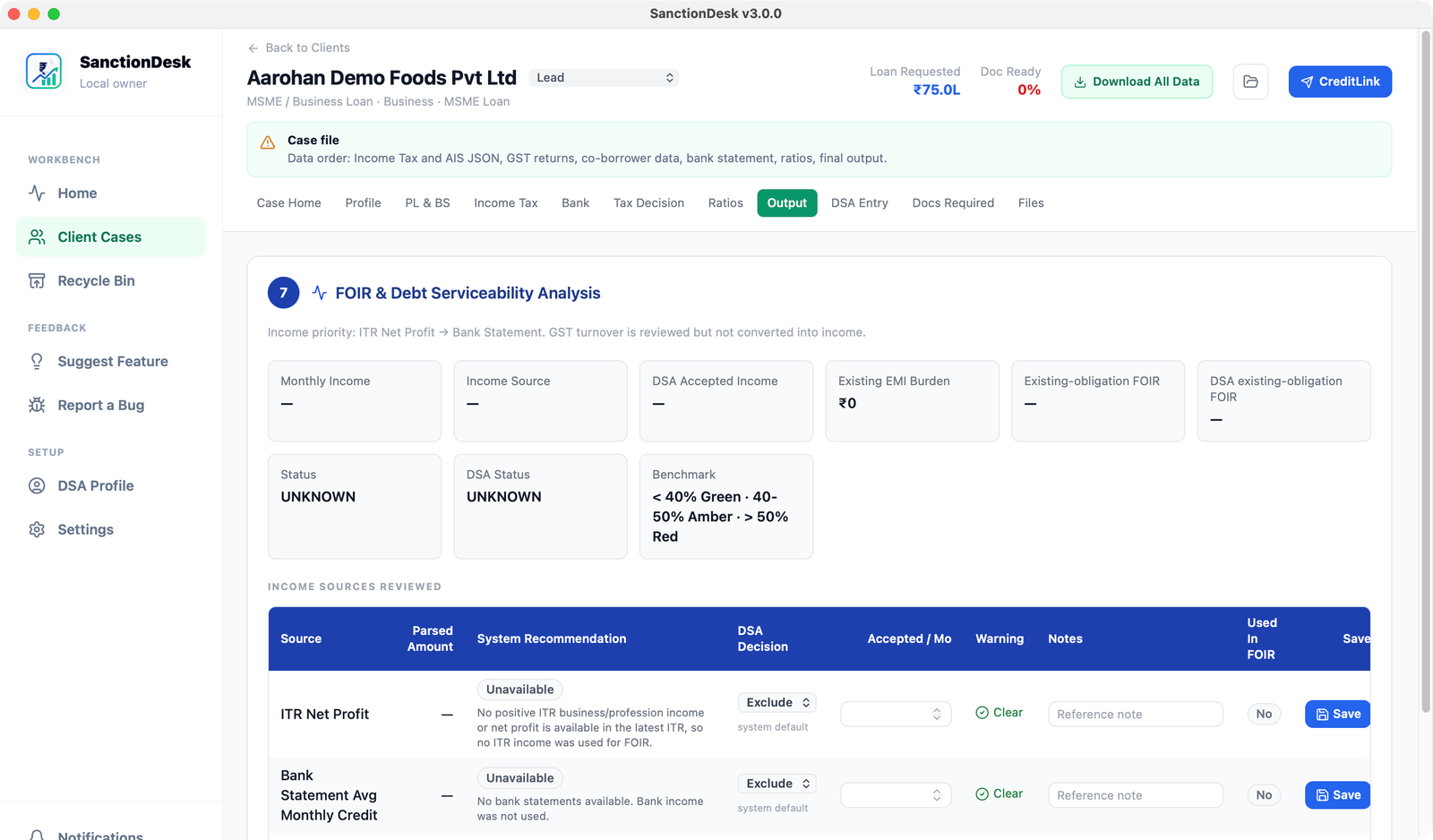Viewport: 1433px width, 840px height.
Task: Click Reference note field for ITR Net Profit
Action: [x=1135, y=714]
